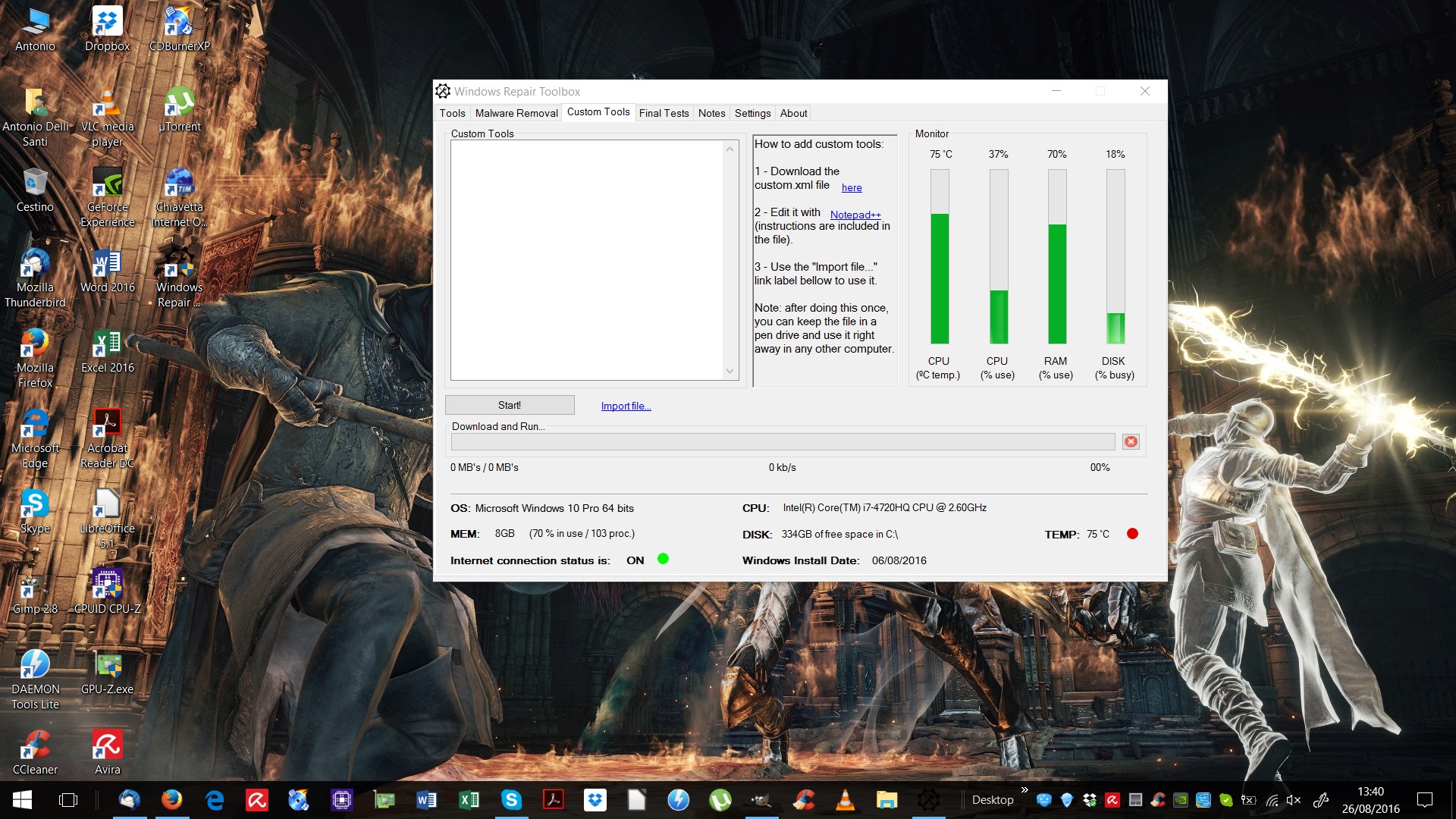
Task: Click the RAM usage monitor bar
Action: [x=1057, y=256]
